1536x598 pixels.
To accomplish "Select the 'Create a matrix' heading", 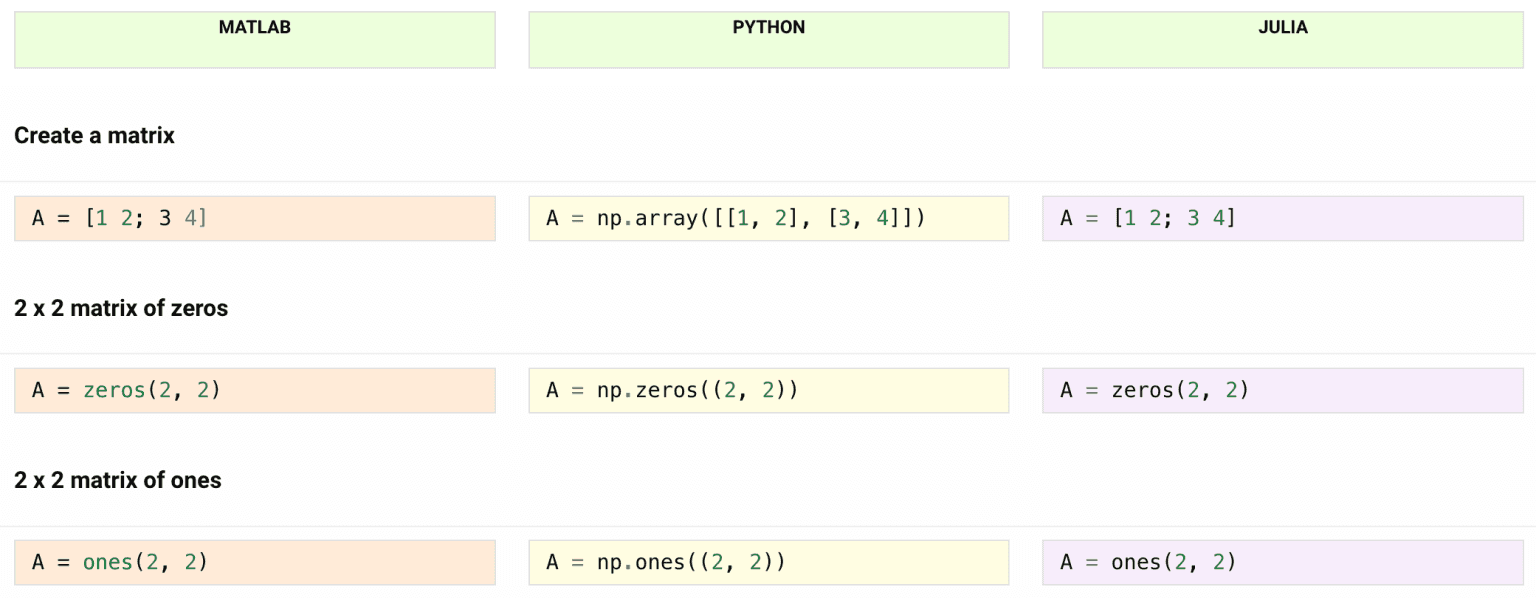I will point(94,136).
